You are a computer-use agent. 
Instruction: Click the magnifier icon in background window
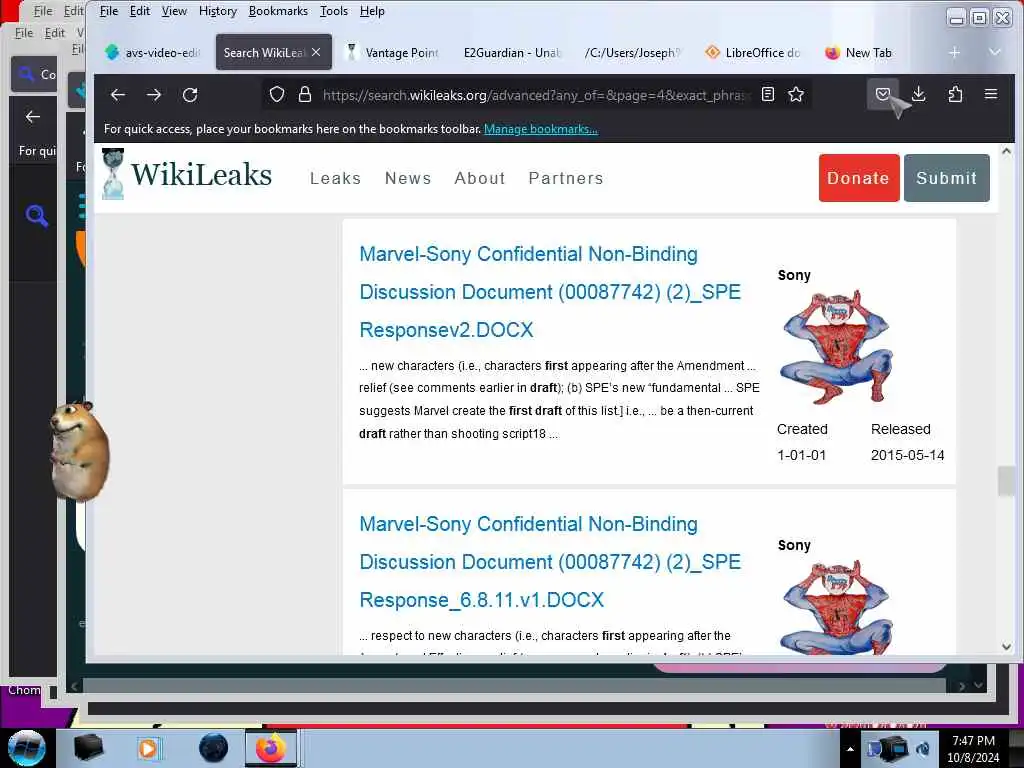click(x=37, y=216)
